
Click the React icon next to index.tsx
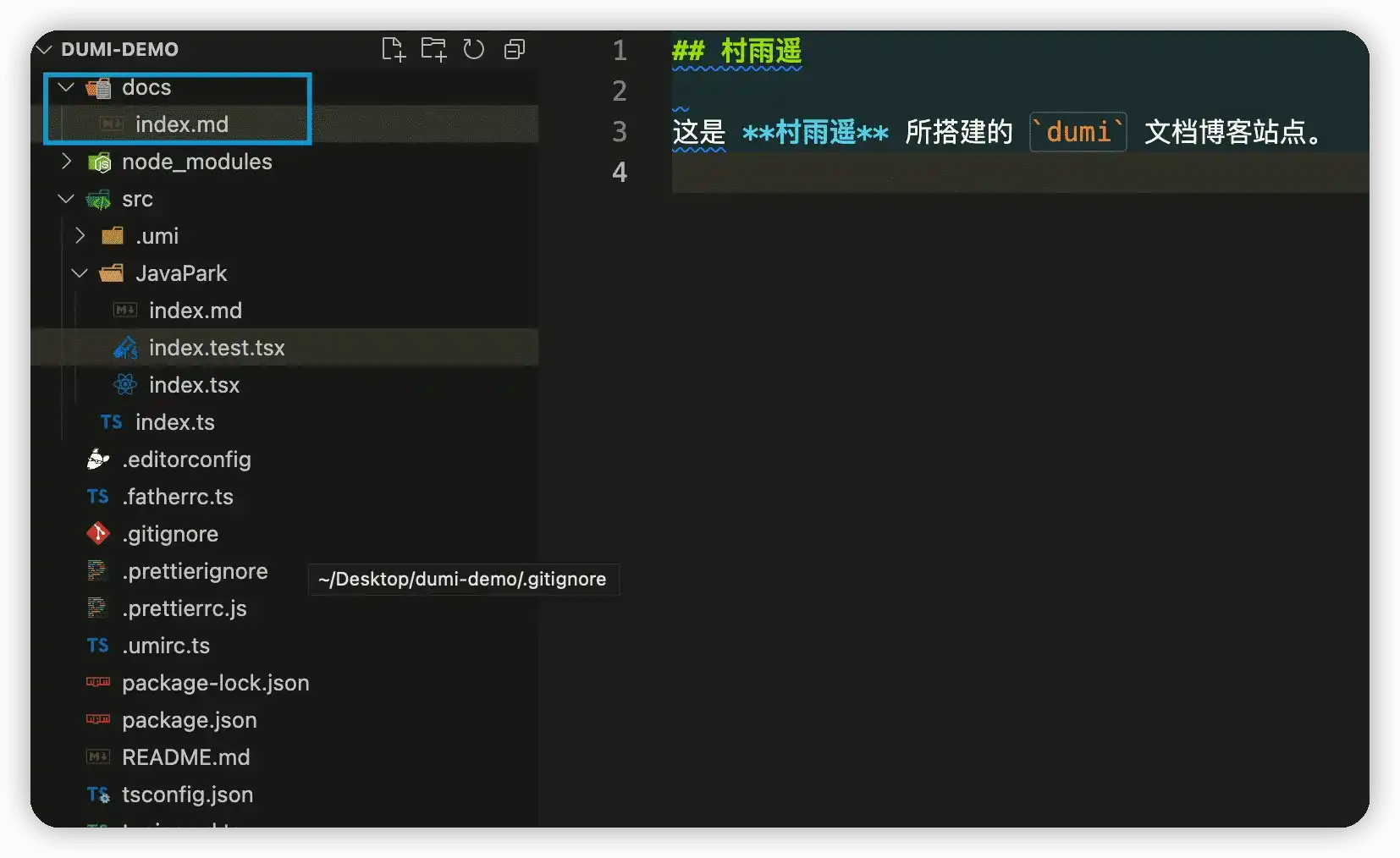tap(125, 385)
